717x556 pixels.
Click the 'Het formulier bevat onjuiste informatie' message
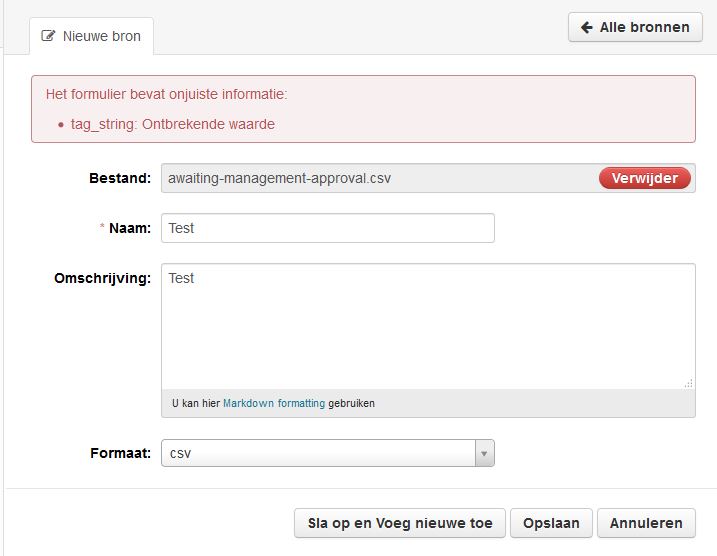[166, 94]
